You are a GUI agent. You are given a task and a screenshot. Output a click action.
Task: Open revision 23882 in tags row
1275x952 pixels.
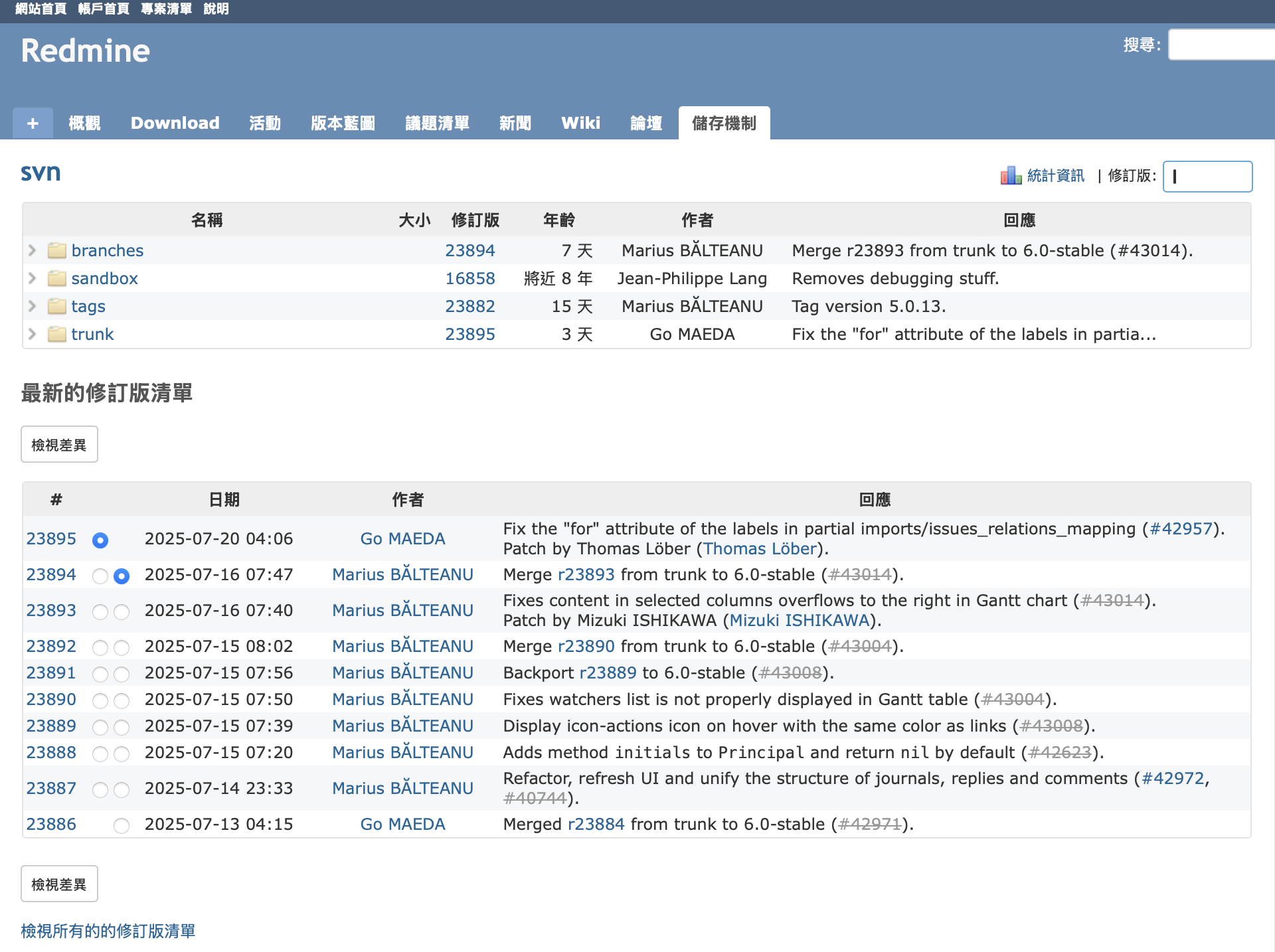pos(470,306)
